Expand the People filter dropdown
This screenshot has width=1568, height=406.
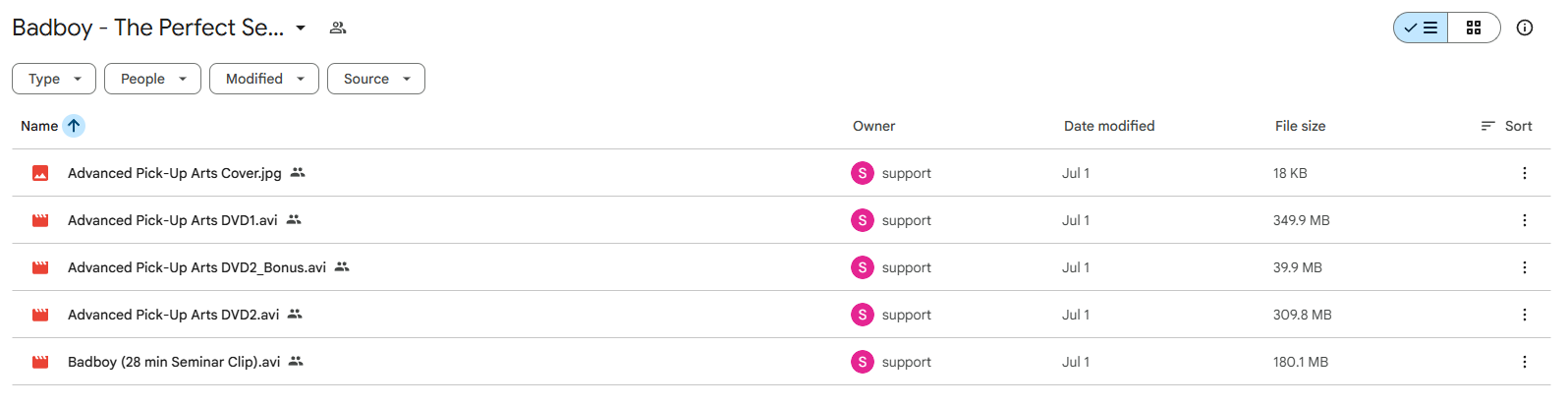[152, 79]
